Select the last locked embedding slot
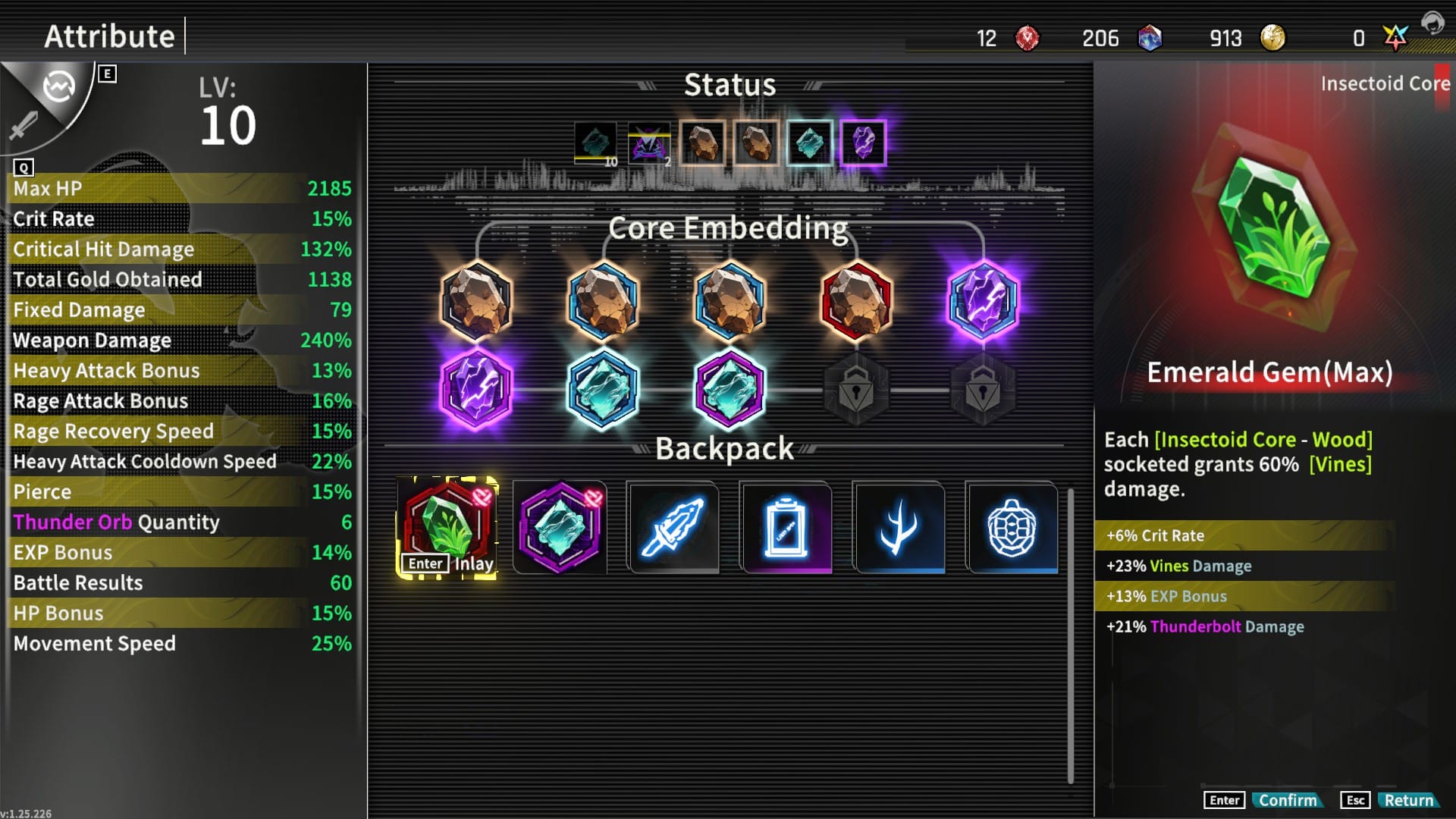Viewport: 1456px width, 819px height. coord(983,390)
